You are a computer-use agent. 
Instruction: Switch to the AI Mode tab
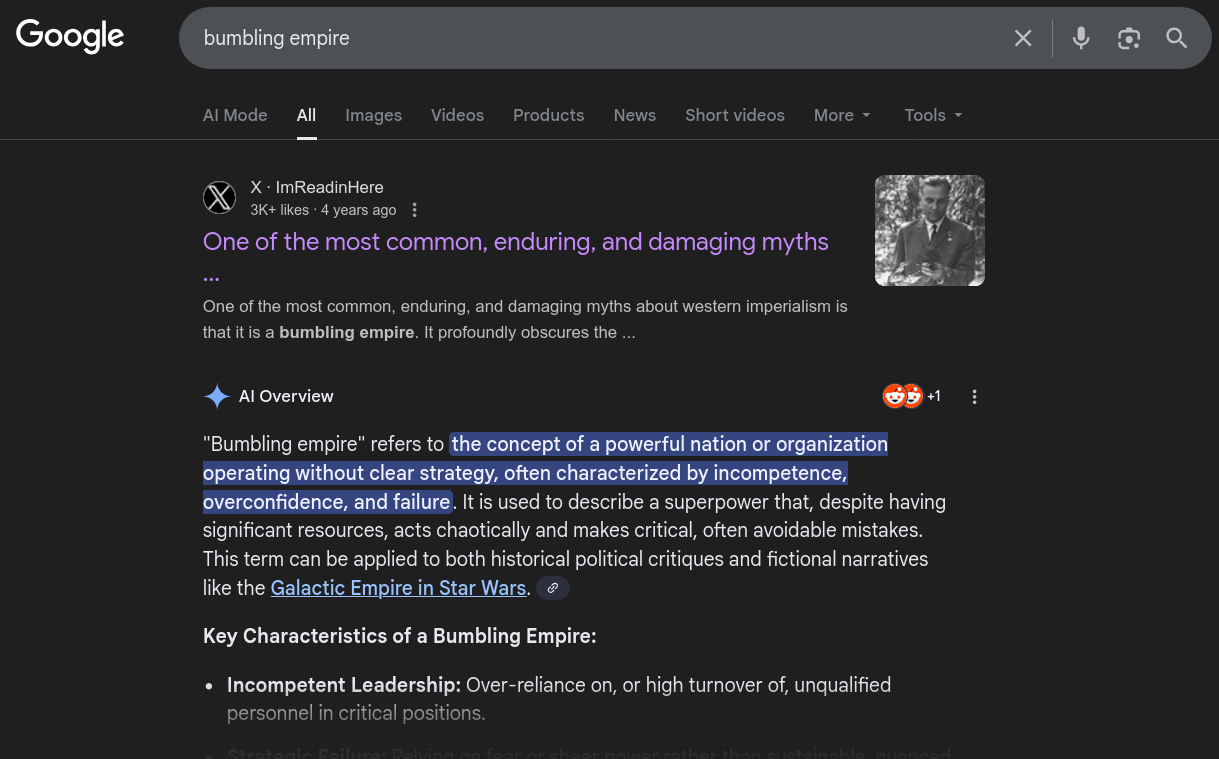235,115
